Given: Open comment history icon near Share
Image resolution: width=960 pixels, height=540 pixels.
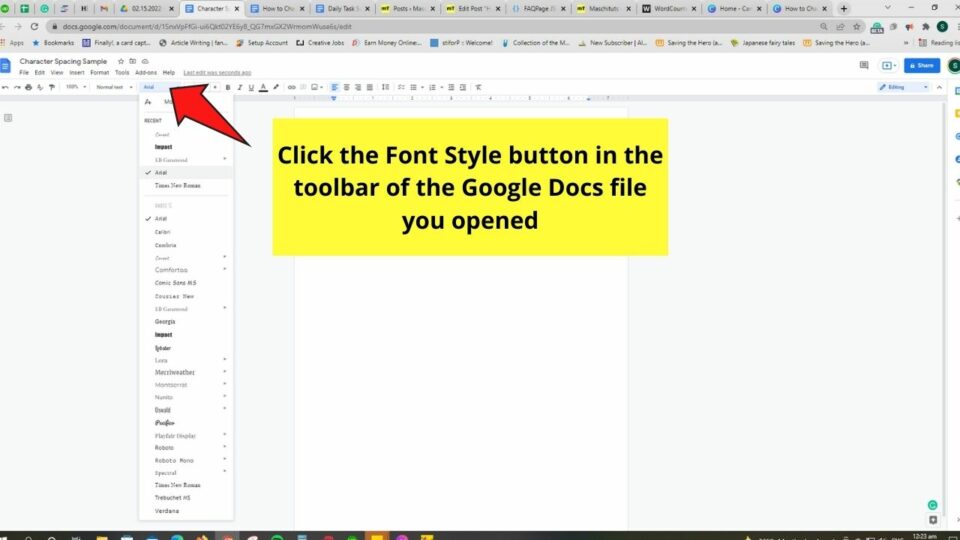Looking at the screenshot, I should [864, 65].
